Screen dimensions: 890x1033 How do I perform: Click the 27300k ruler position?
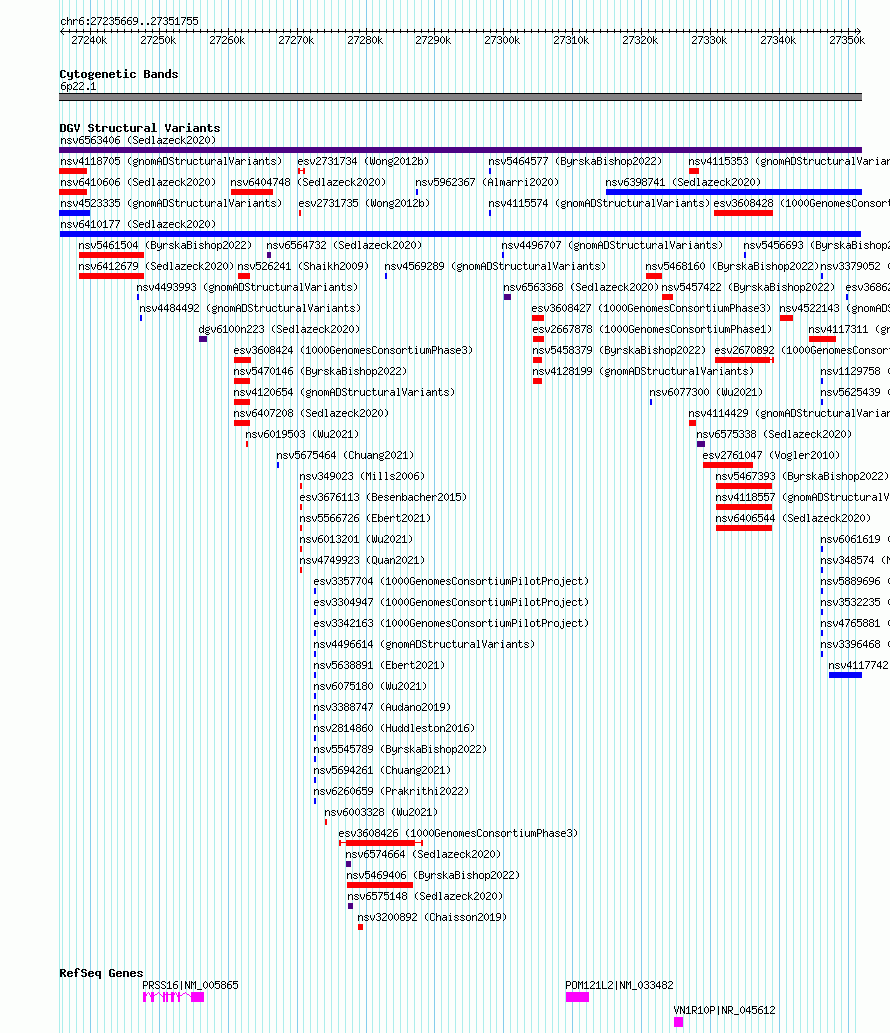click(x=502, y=40)
